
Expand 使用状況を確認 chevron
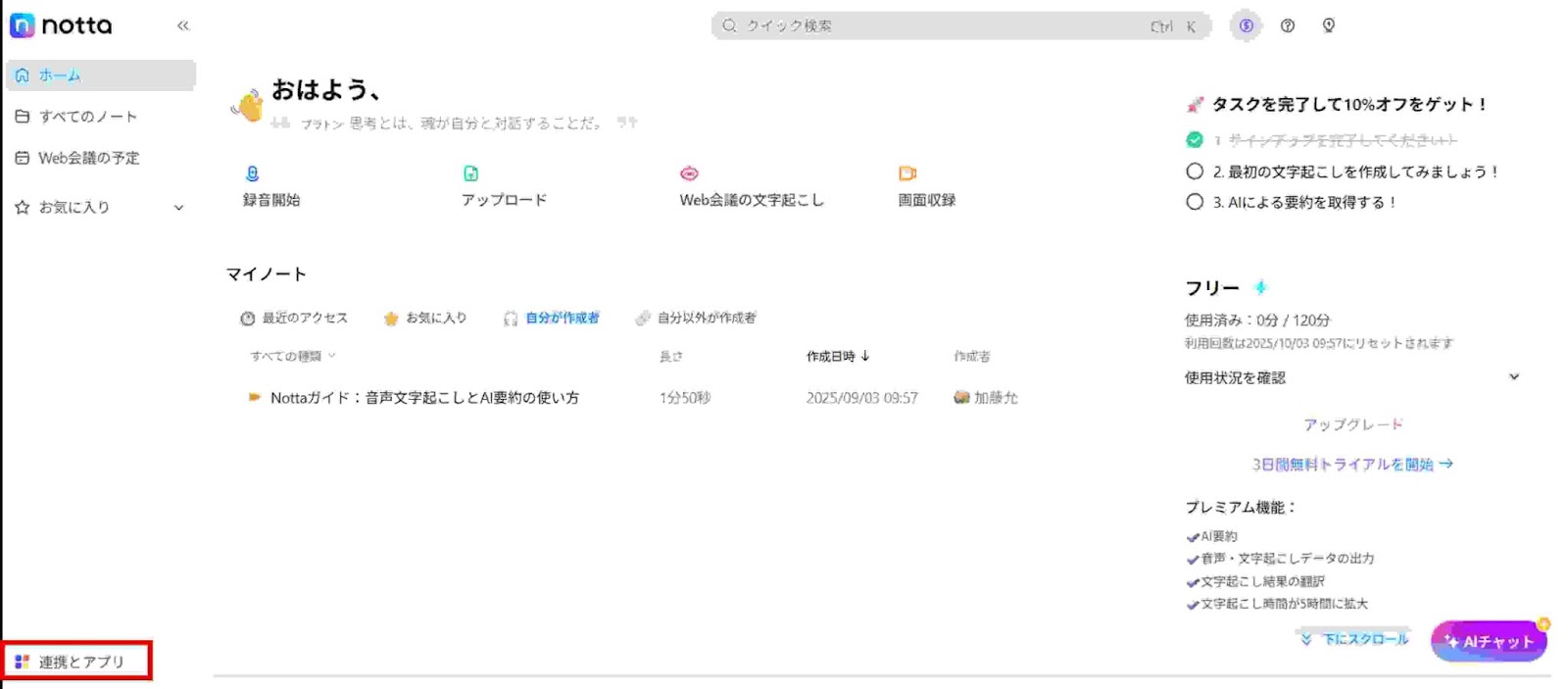pos(1514,377)
